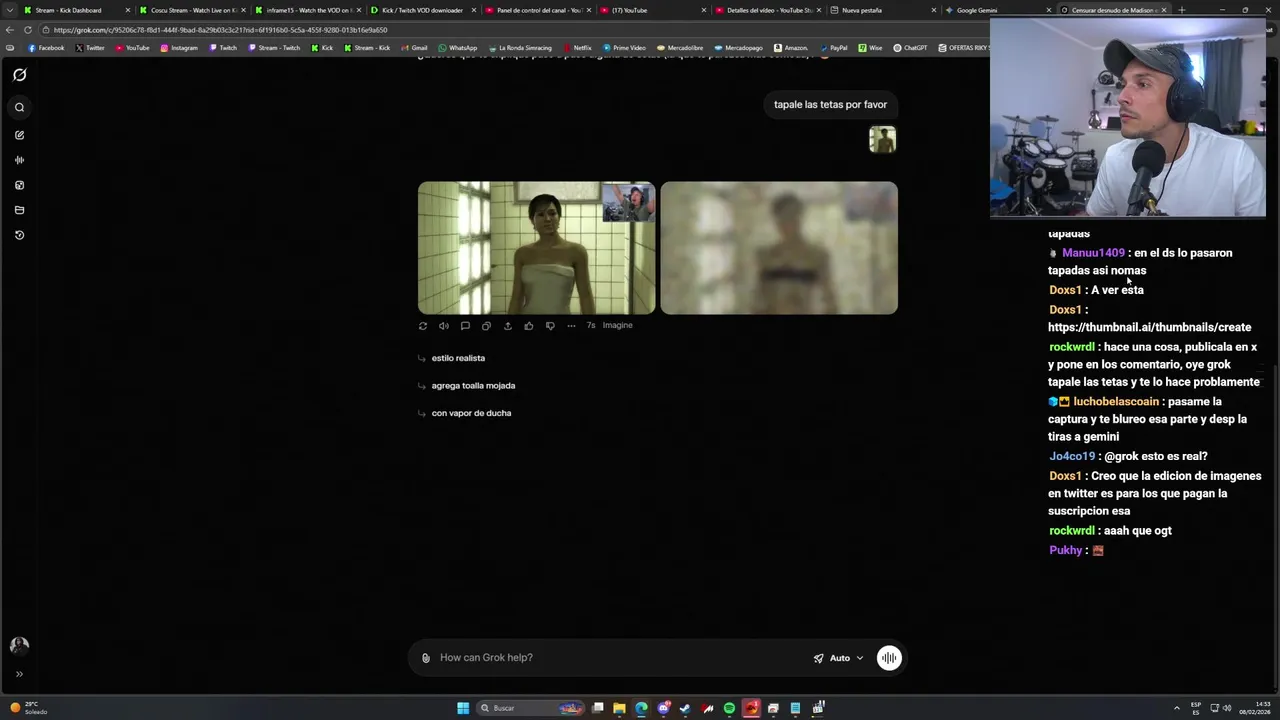
Task: Open volume control in system tray
Action: tap(1227, 708)
